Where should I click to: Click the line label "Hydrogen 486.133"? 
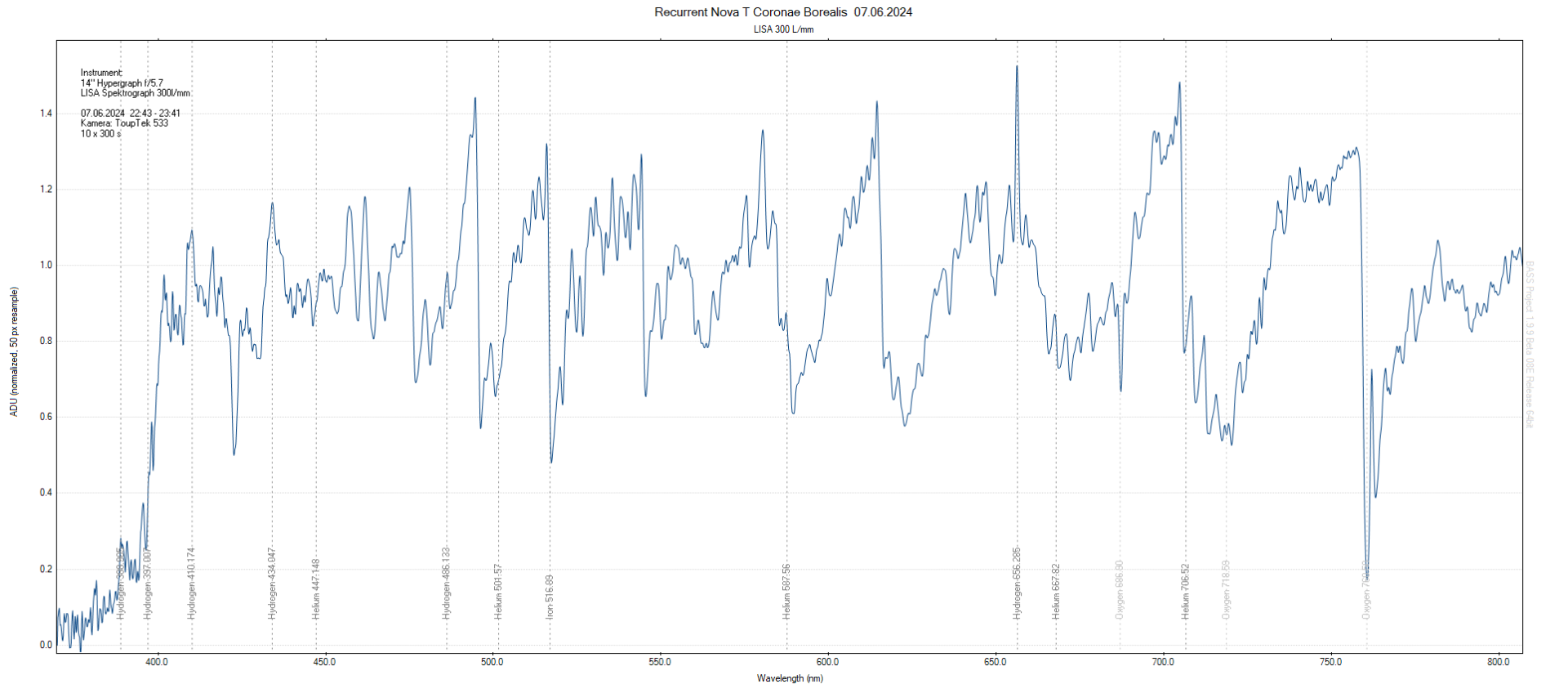(x=447, y=583)
